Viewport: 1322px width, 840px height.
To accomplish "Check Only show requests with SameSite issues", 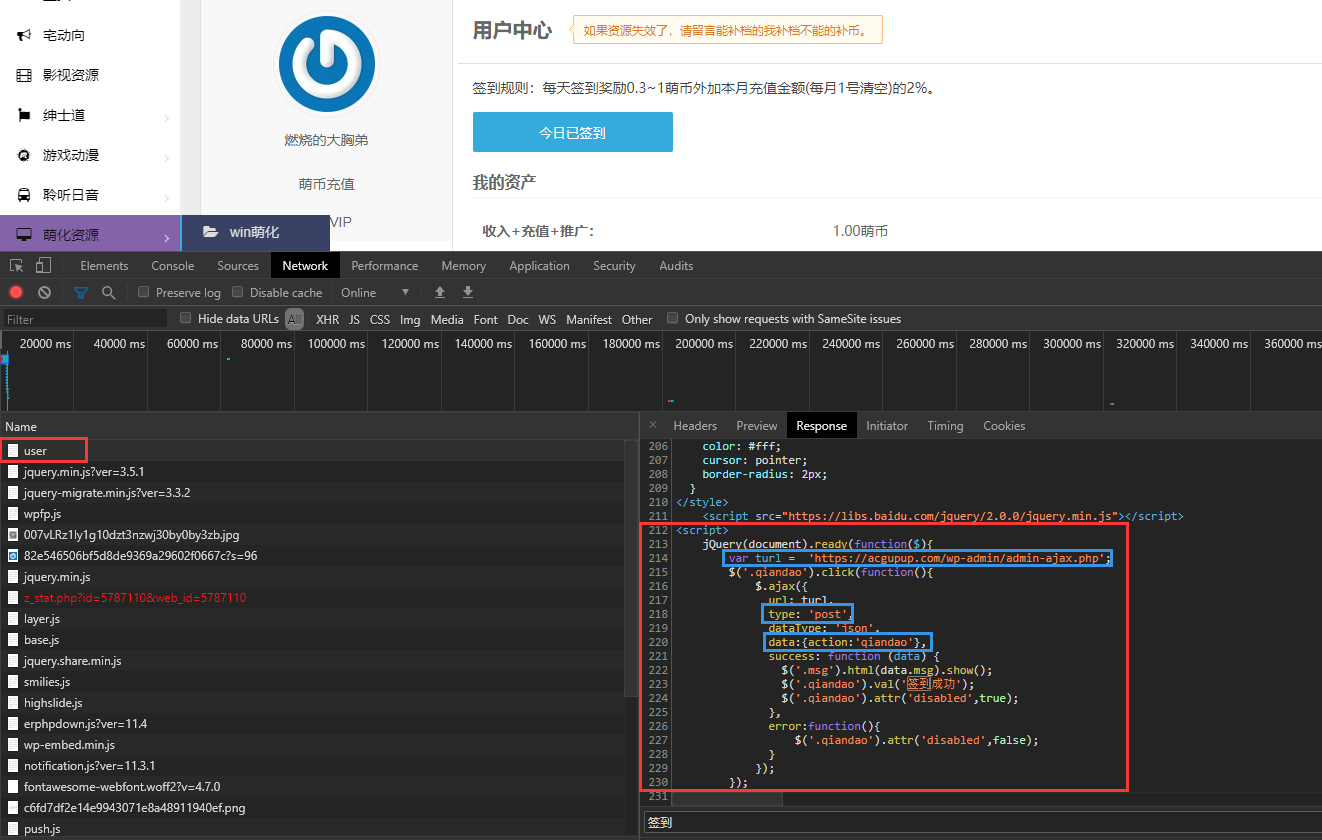I will [x=673, y=318].
